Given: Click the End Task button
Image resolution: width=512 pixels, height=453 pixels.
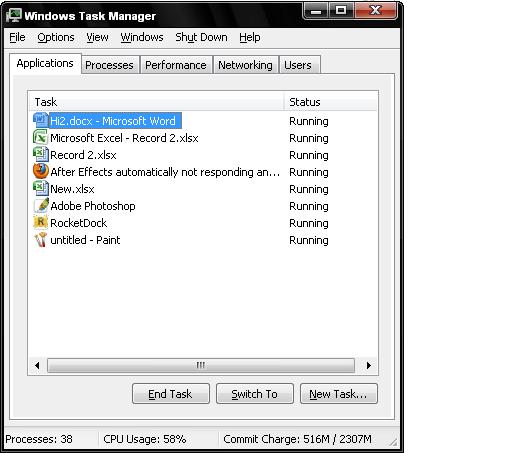Looking at the screenshot, I should coord(171,394).
